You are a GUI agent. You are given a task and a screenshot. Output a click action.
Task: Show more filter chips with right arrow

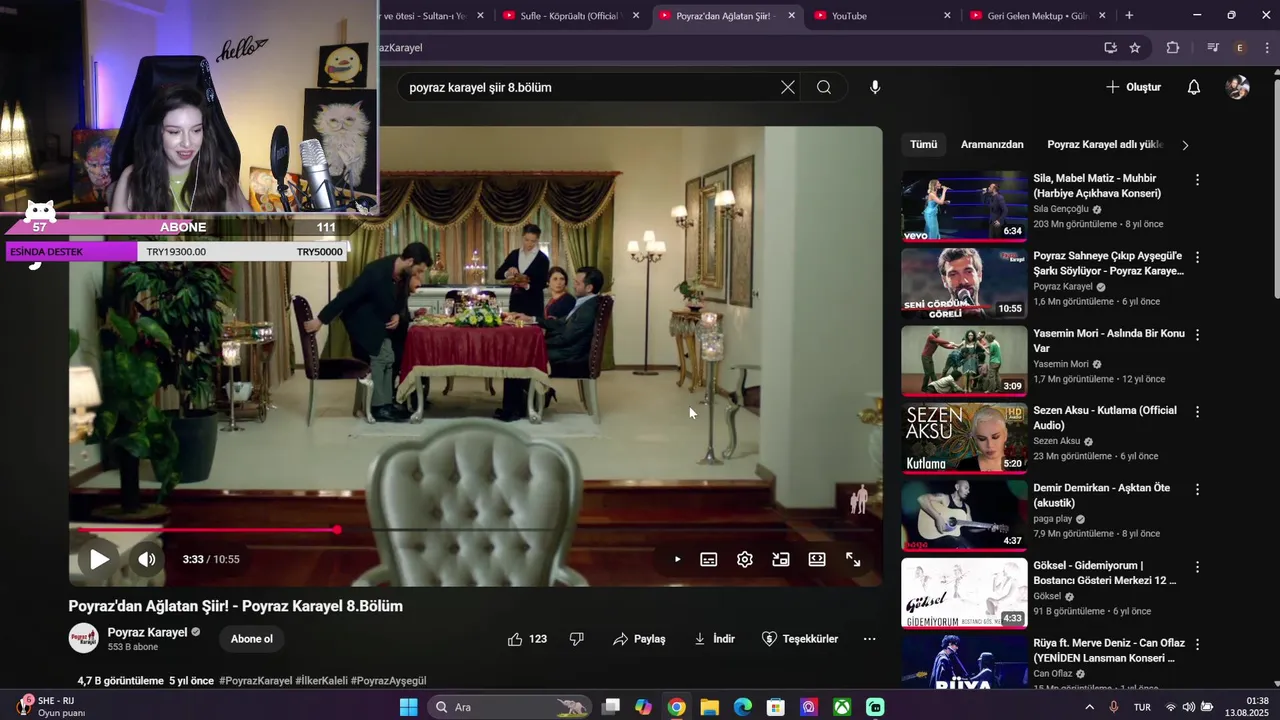1185,145
